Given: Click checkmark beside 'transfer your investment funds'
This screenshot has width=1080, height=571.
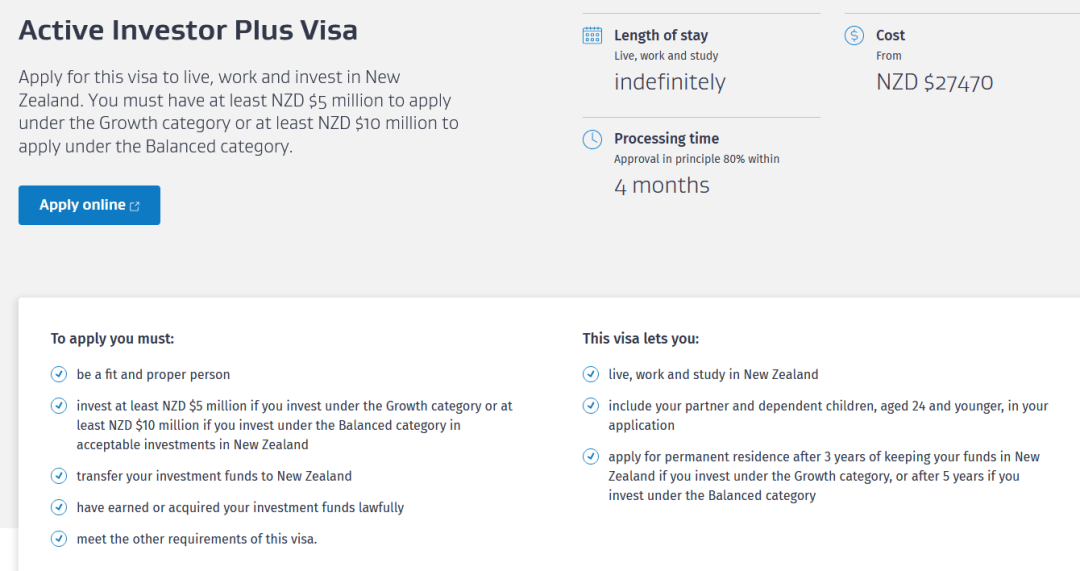Looking at the screenshot, I should tap(59, 476).
